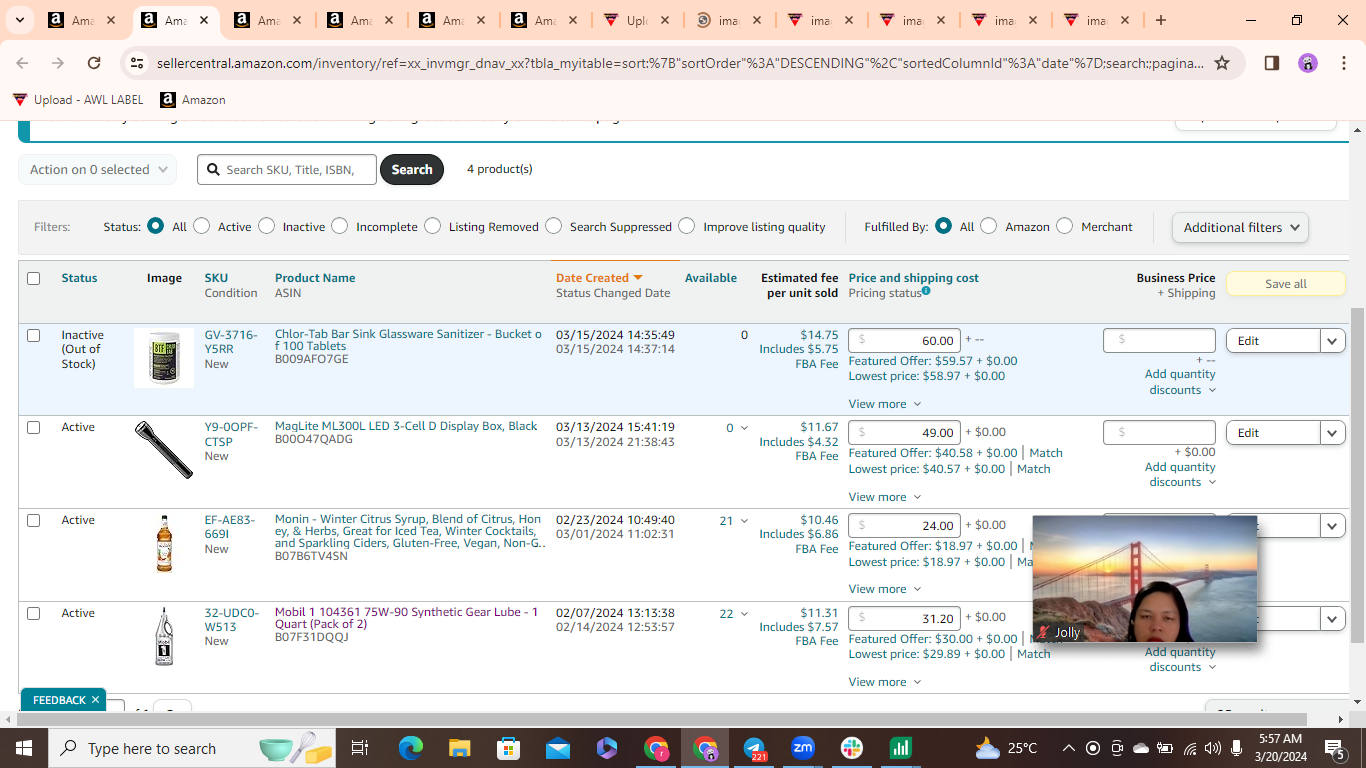Open the Action on 0 selected dropdown
1366x768 pixels.
point(98,170)
